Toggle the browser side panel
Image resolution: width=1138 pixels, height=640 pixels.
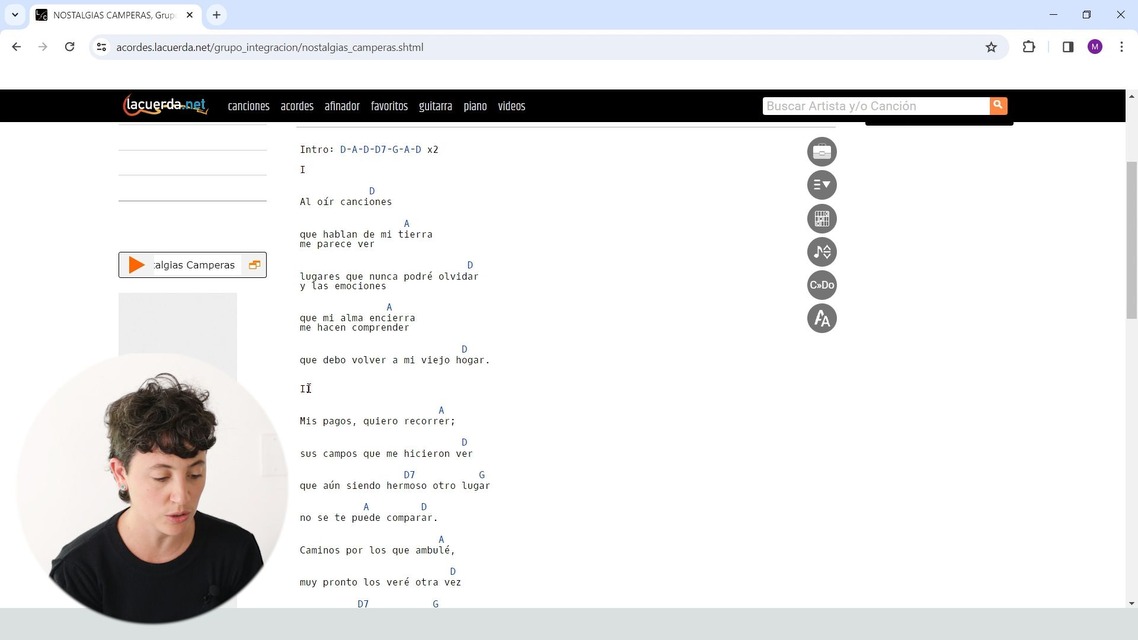click(1068, 47)
